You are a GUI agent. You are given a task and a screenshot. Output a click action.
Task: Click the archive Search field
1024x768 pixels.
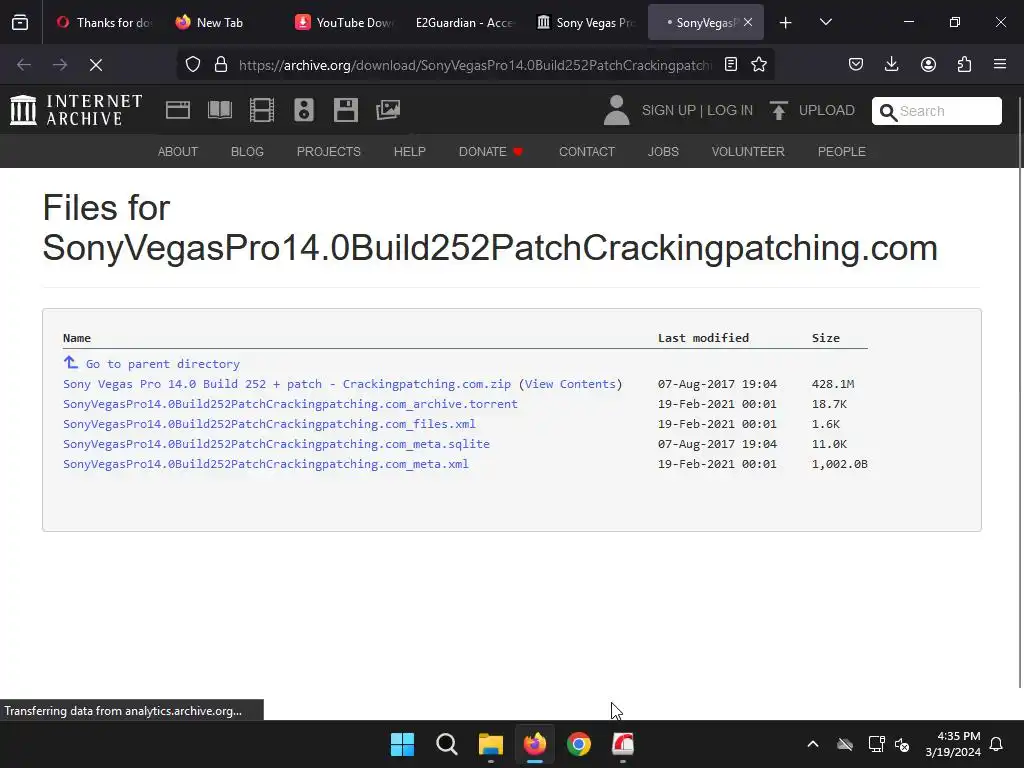click(x=936, y=111)
